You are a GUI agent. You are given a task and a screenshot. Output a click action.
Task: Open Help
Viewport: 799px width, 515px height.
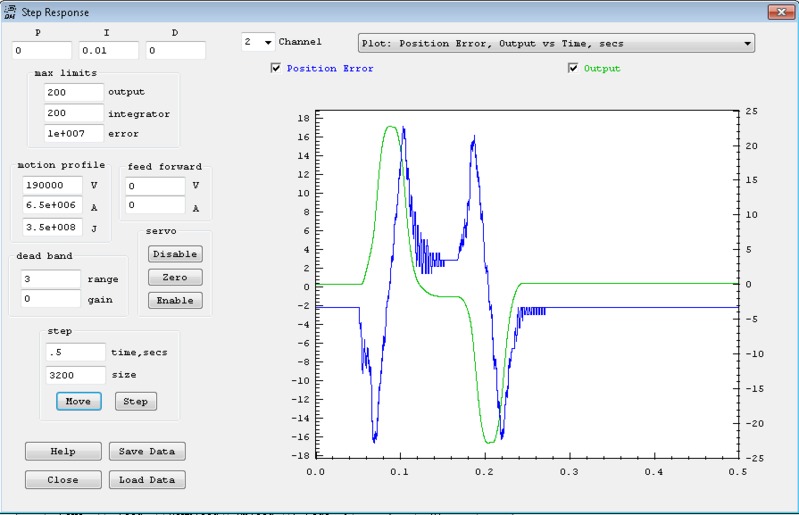[x=62, y=451]
